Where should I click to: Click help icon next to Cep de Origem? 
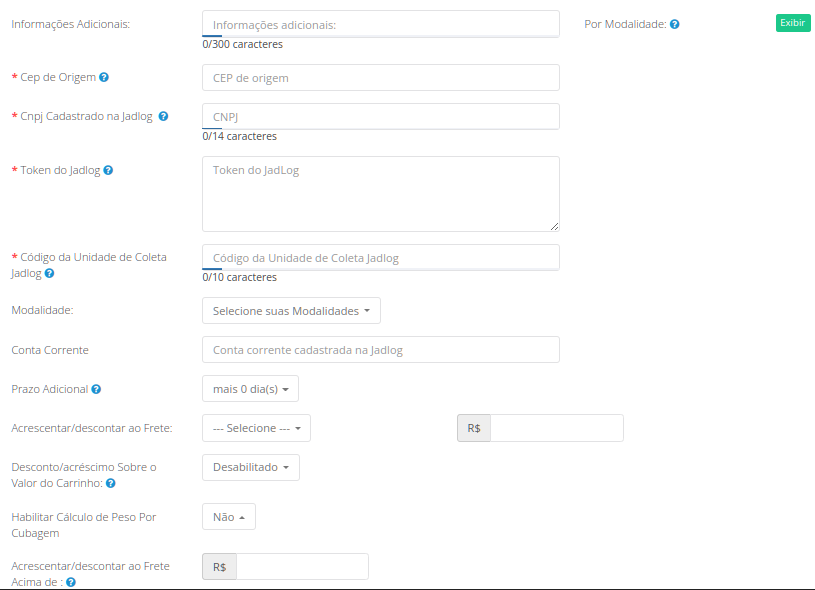coord(104,77)
